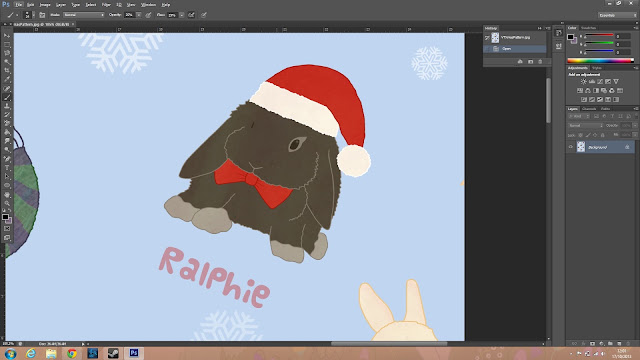Select the Dodge tool

pos(7,150)
